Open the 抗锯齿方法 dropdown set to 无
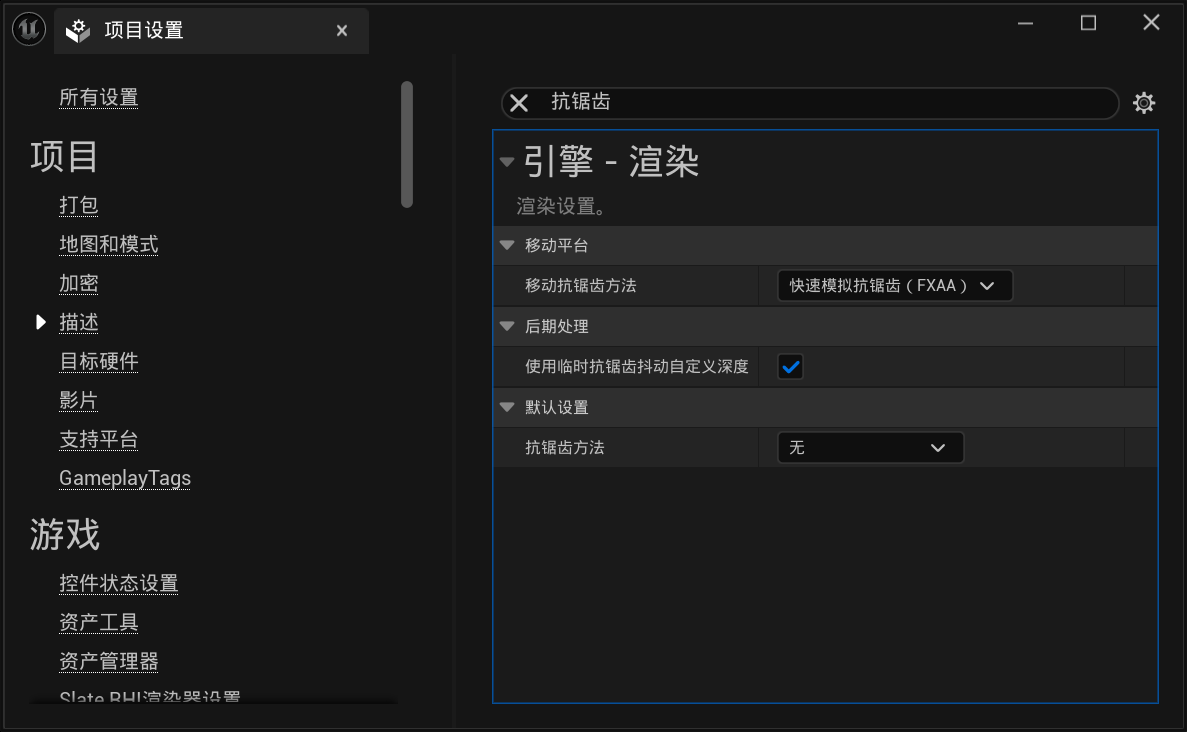 click(x=871, y=447)
